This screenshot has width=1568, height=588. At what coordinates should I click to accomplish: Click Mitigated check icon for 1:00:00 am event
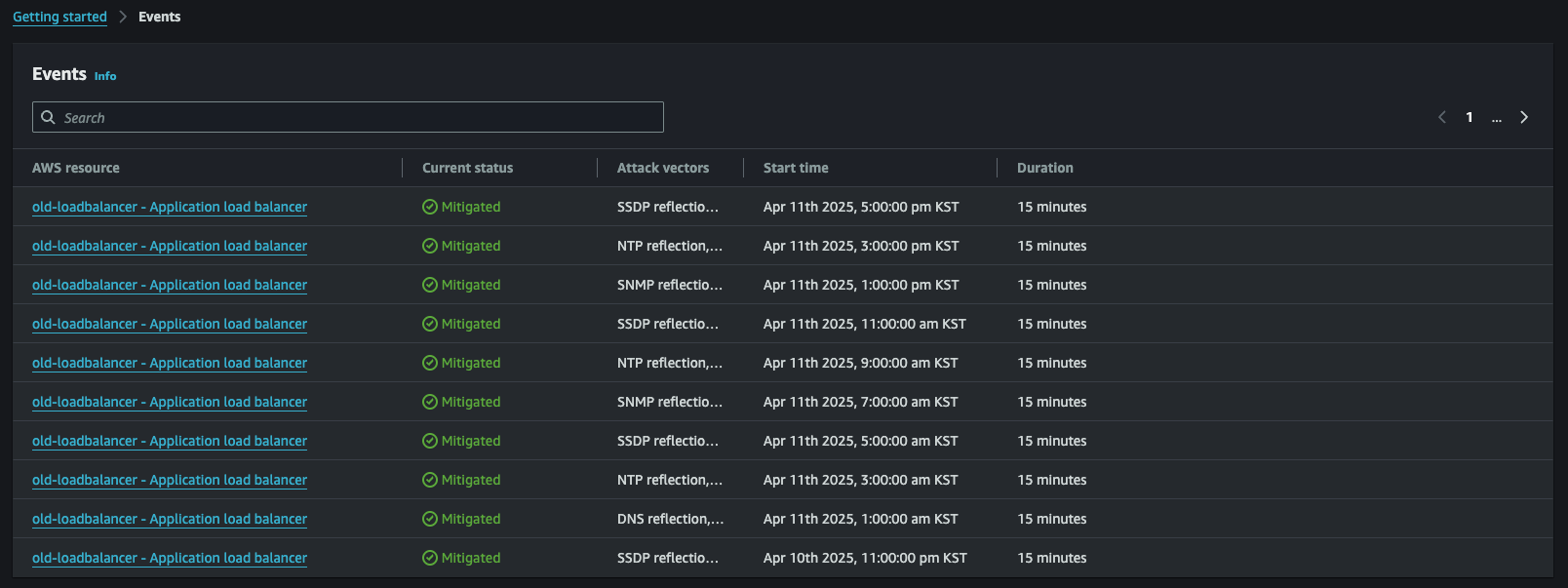point(430,519)
